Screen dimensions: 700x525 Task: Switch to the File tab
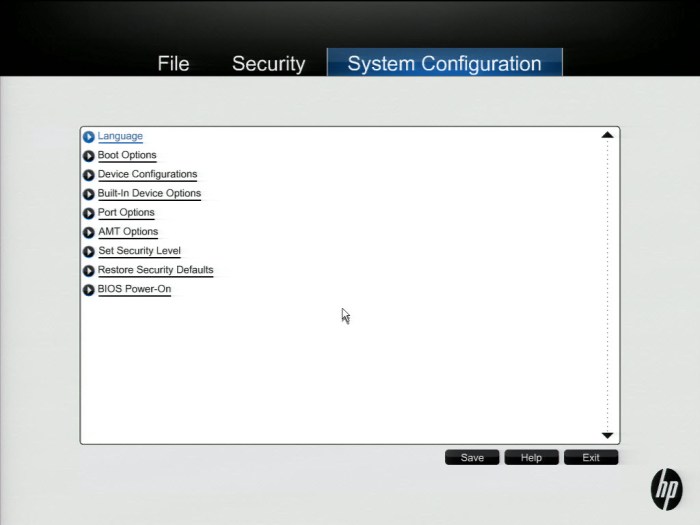[x=173, y=63]
